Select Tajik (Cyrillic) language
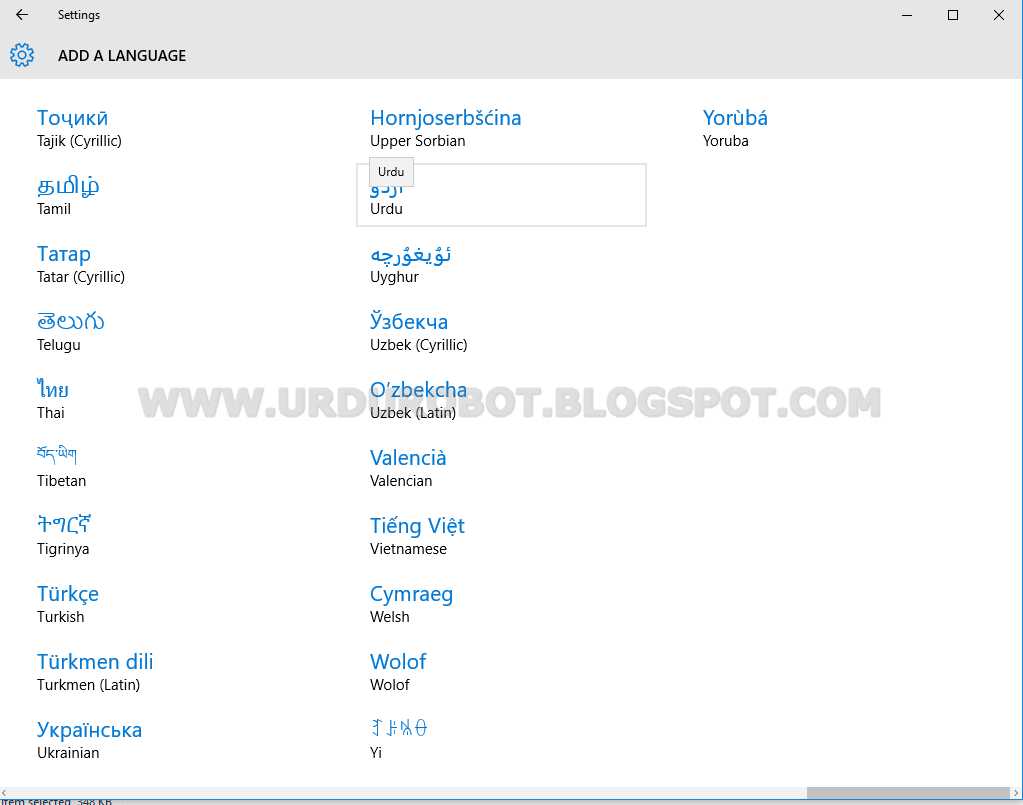Screen dimensions: 1023x805 (80, 128)
